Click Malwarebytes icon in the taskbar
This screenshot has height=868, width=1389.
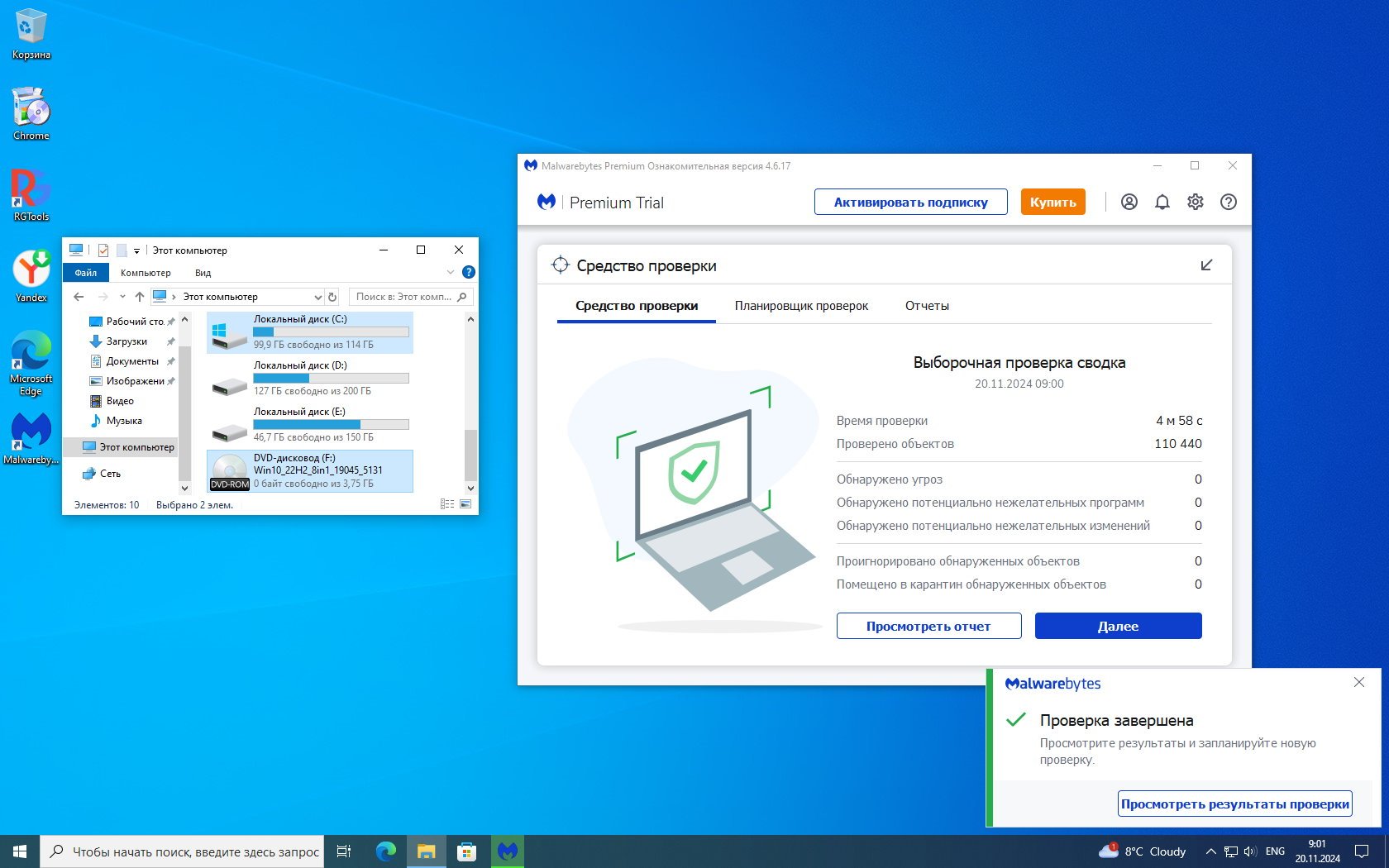pyautogui.click(x=508, y=851)
